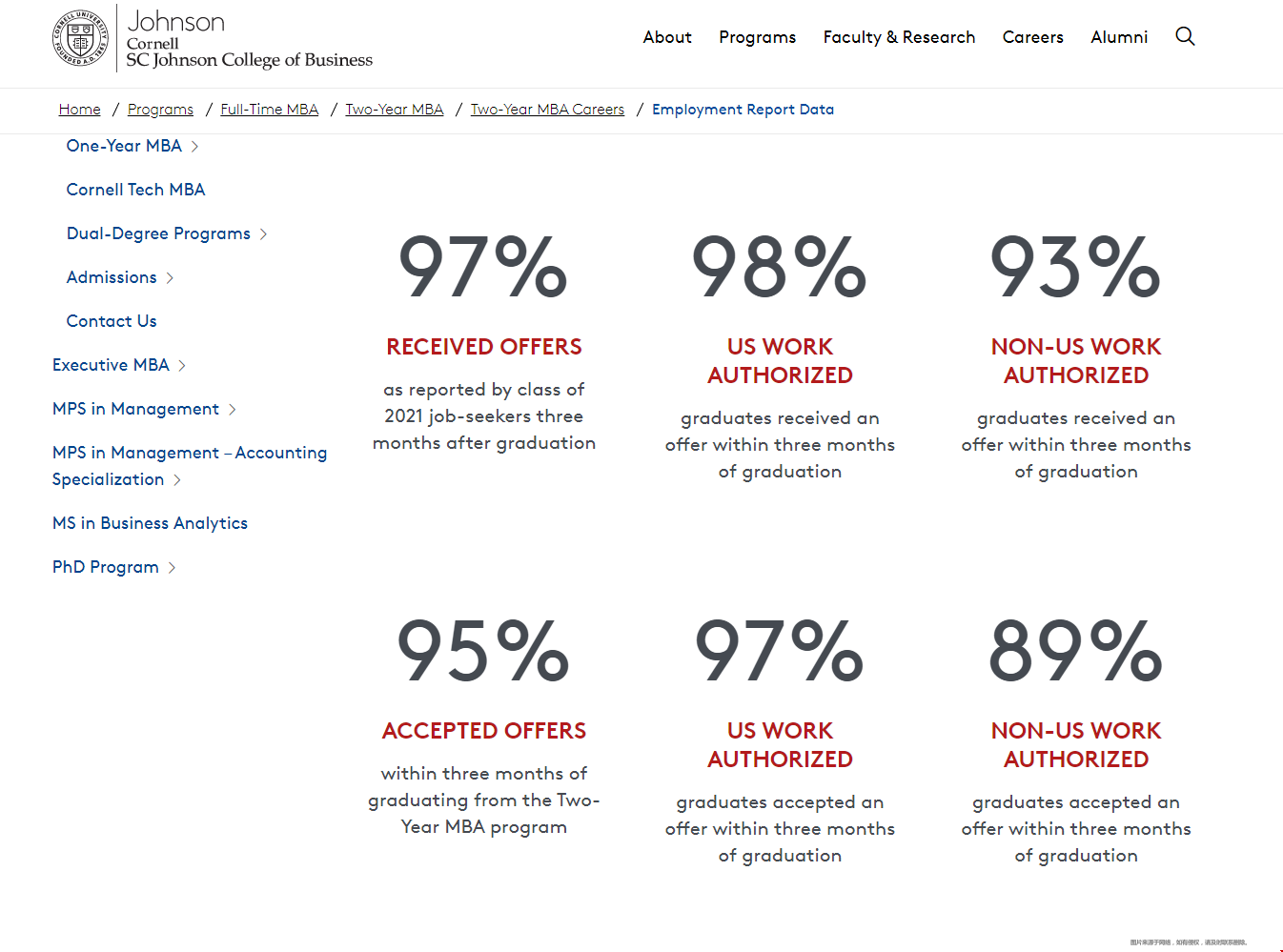1283x952 pixels.
Task: Expand the PhD Program chevron
Action: click(x=173, y=568)
